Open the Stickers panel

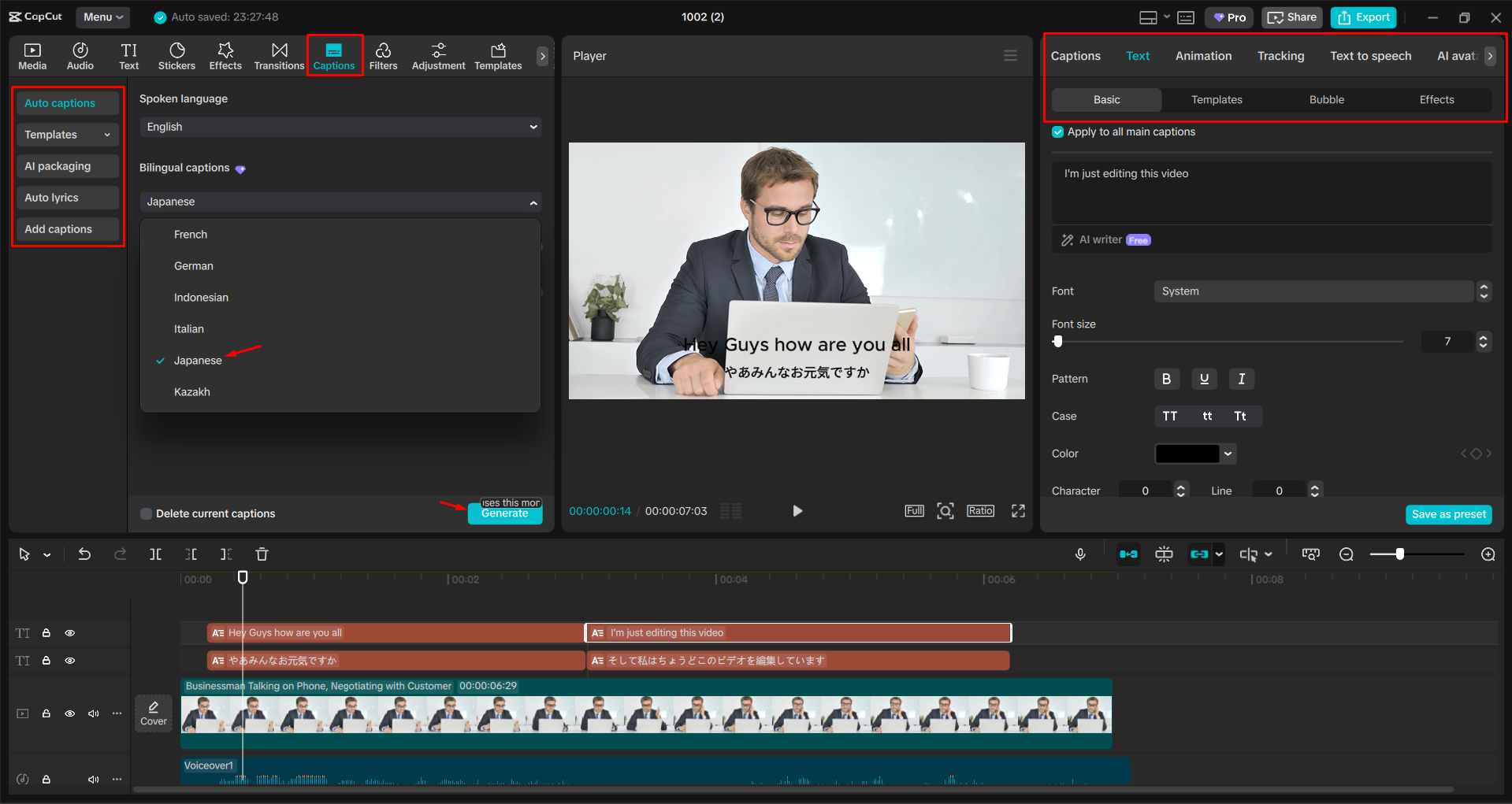[x=176, y=55]
